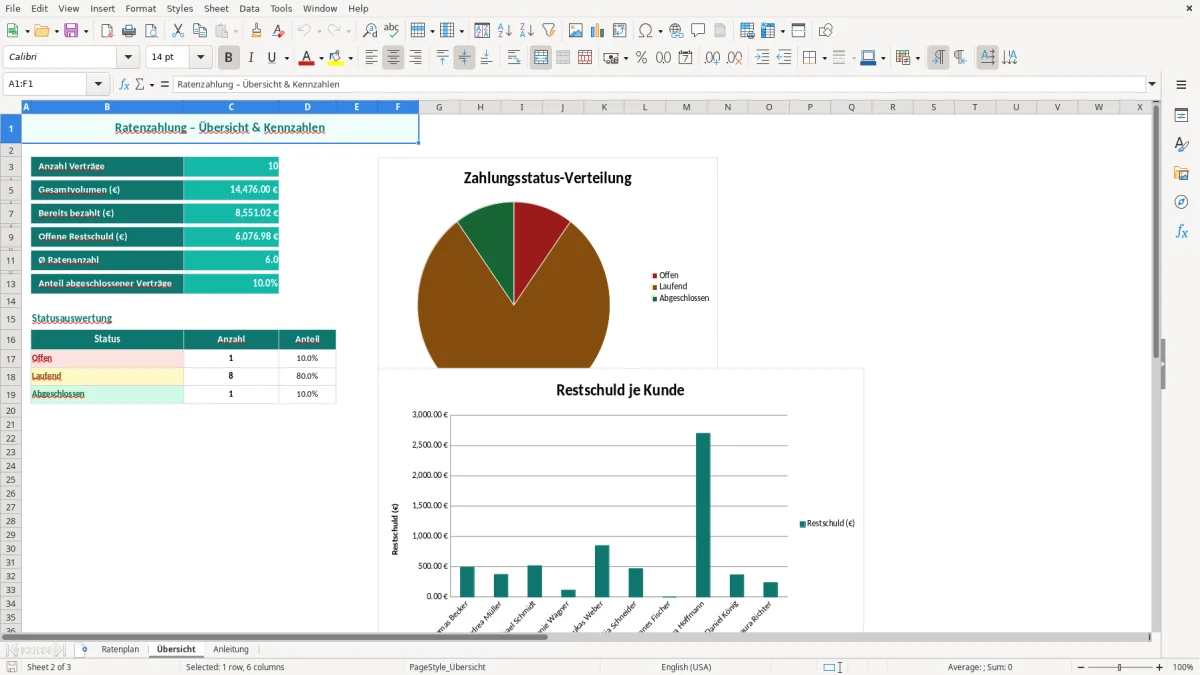This screenshot has width=1200, height=675.
Task: Insert Hyperlink globe icon
Action: pyautogui.click(x=676, y=31)
